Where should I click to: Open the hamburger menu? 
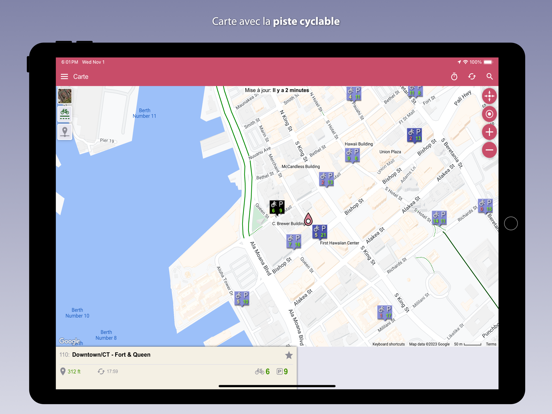64,76
